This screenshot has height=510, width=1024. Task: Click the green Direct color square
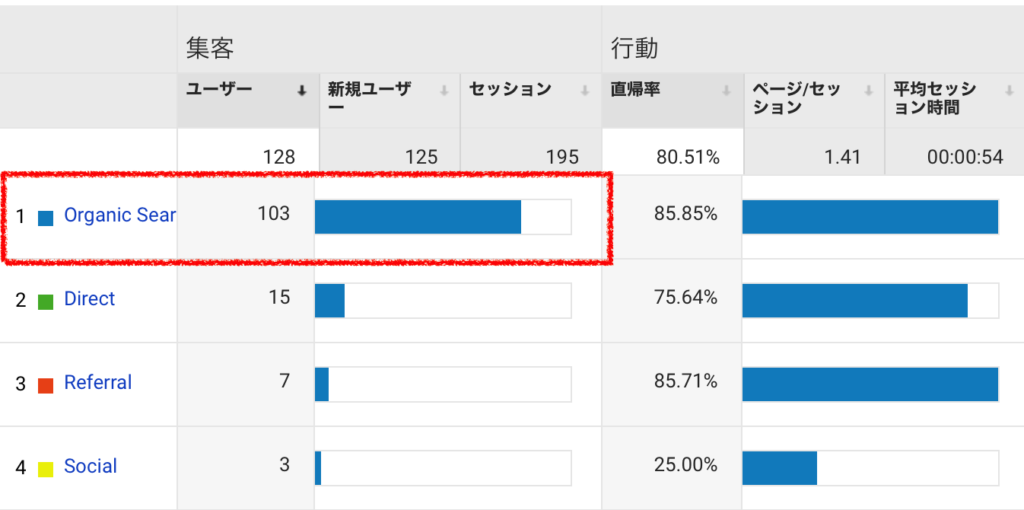[46, 302]
